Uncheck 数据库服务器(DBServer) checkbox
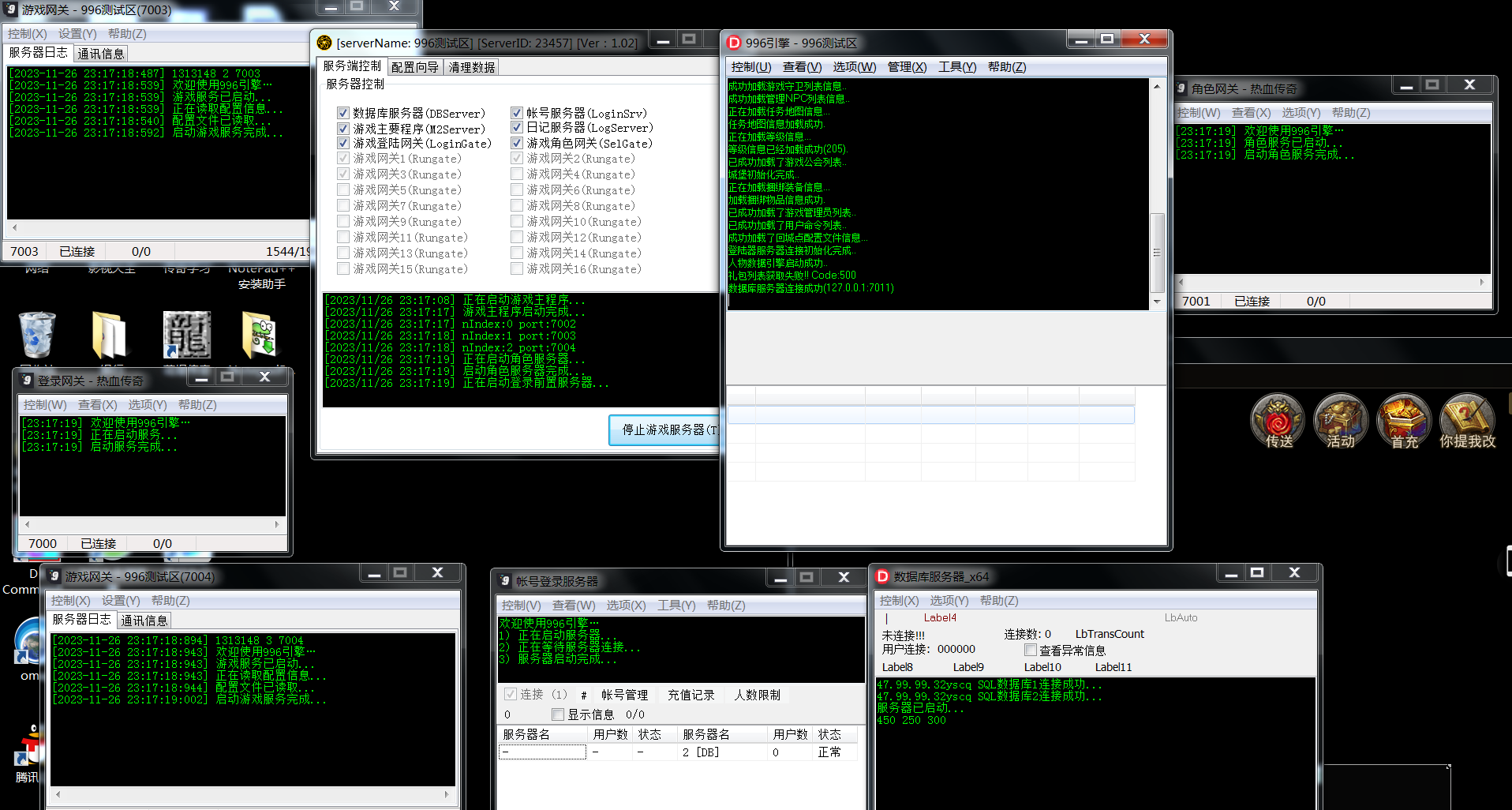 pos(343,113)
